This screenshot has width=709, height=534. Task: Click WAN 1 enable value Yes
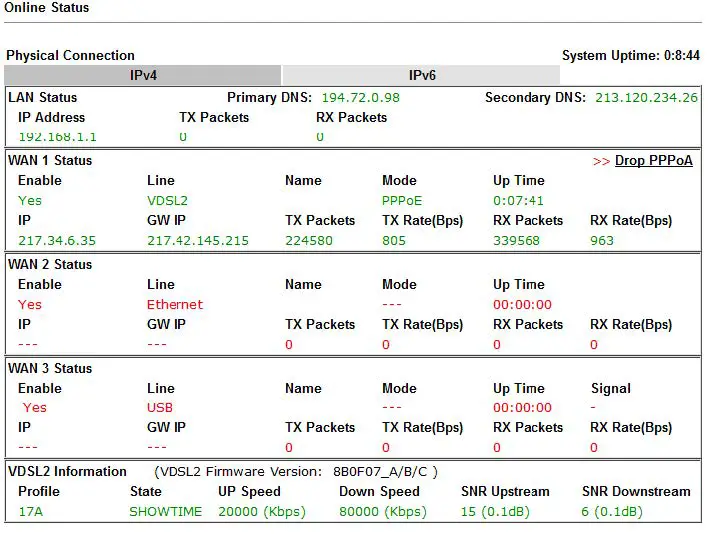point(30,201)
